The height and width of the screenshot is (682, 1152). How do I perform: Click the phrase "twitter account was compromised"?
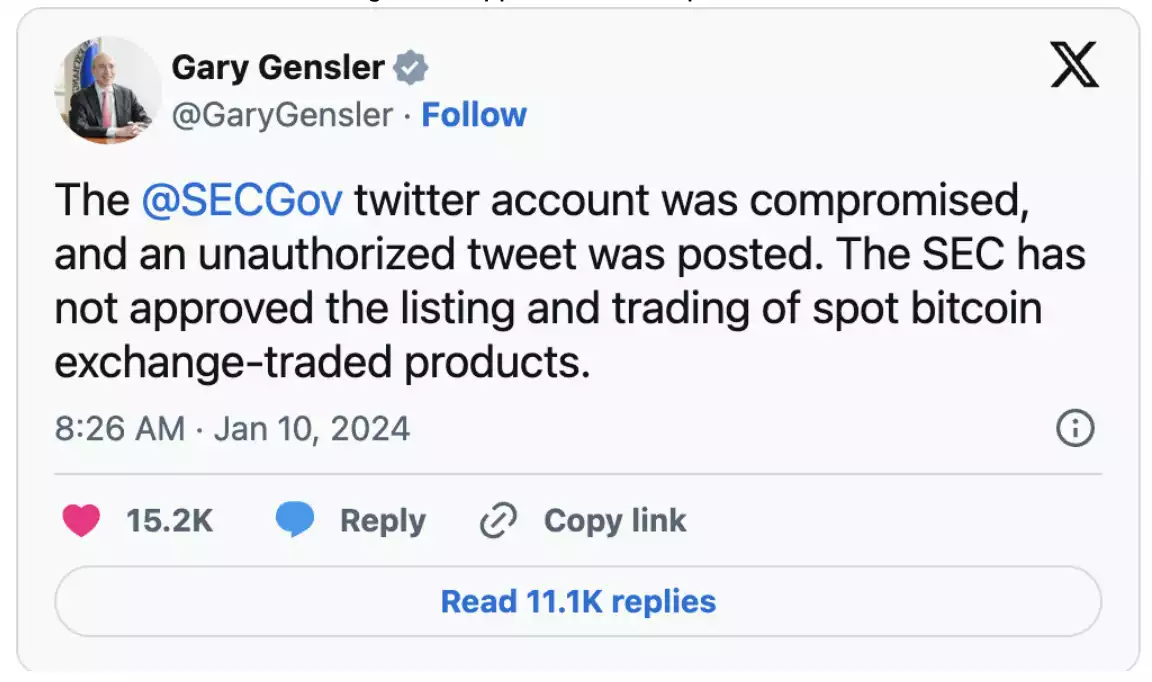coord(690,200)
